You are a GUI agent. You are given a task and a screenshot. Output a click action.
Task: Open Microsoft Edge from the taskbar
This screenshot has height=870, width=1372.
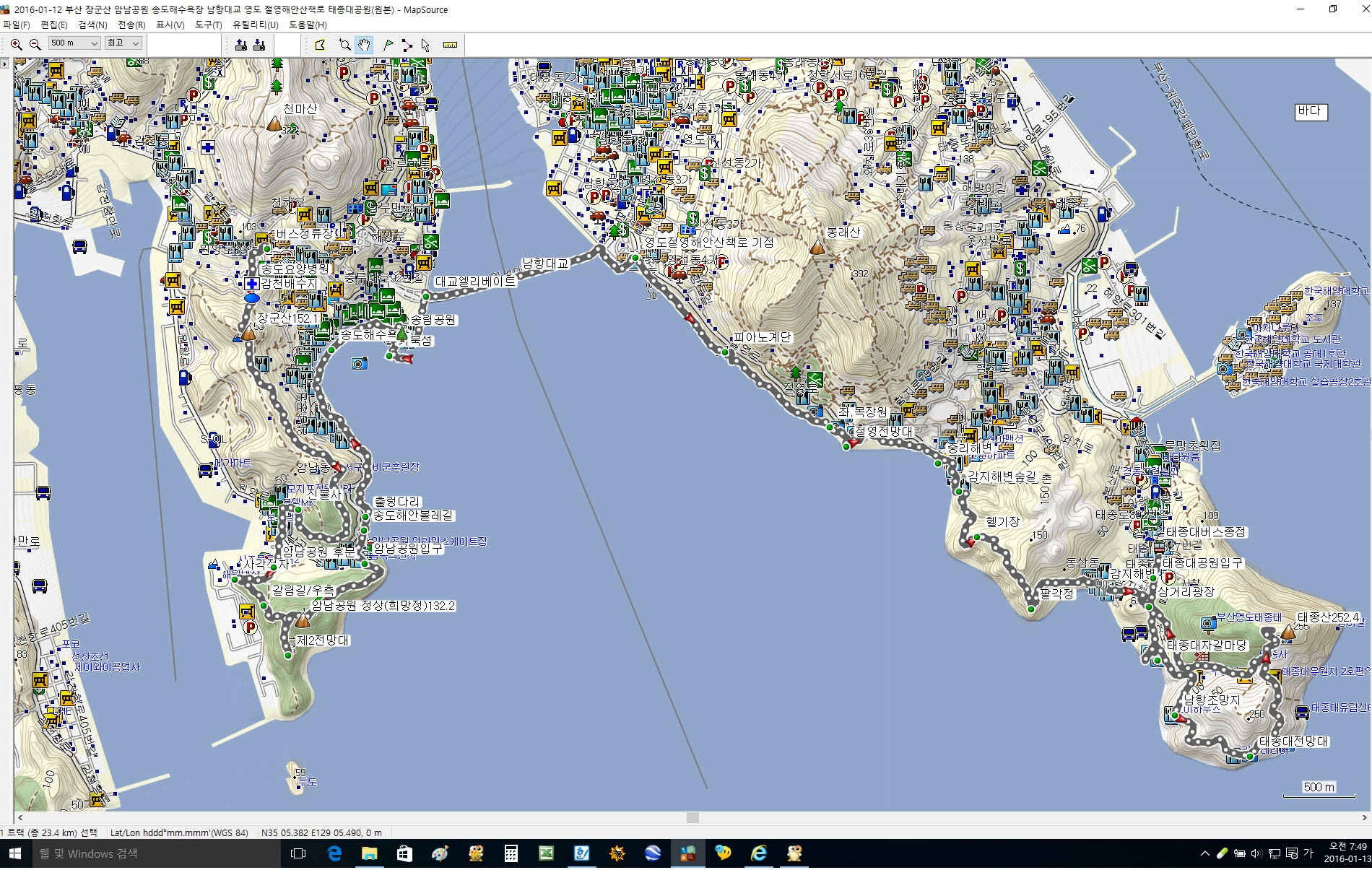click(334, 854)
